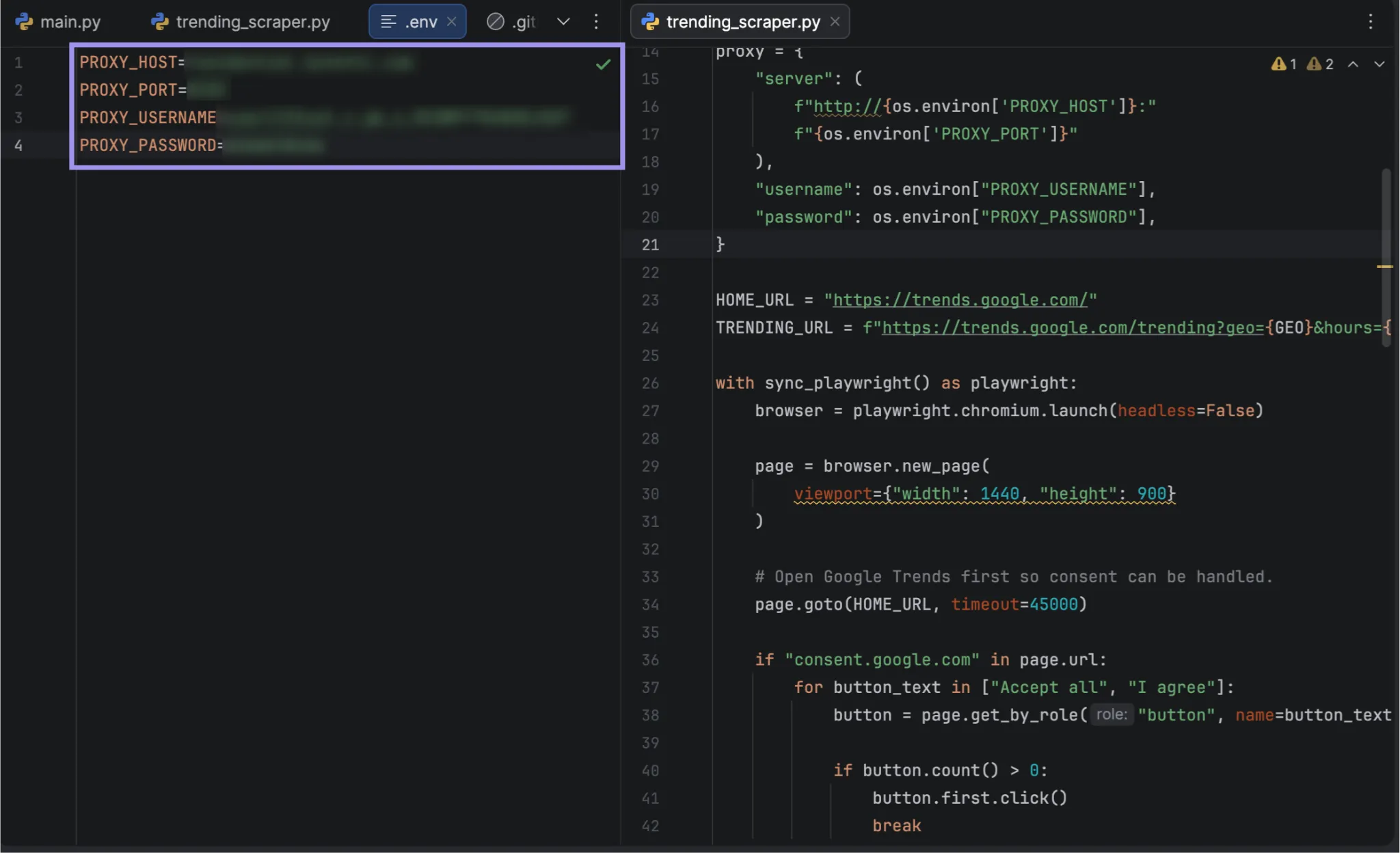Expand the hidden tabs dropdown chevron
The image size is (1400, 853).
click(563, 22)
